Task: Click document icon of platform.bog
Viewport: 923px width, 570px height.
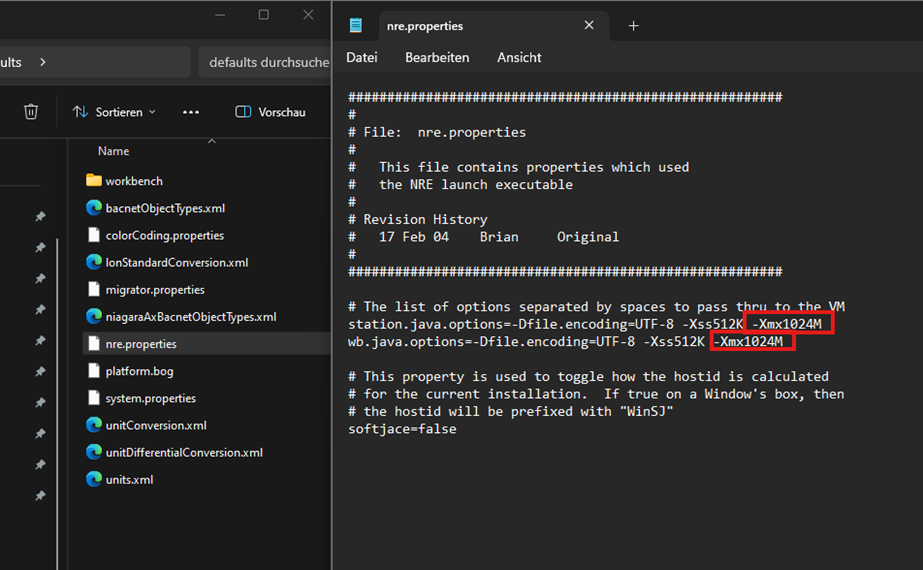Action: click(94, 370)
